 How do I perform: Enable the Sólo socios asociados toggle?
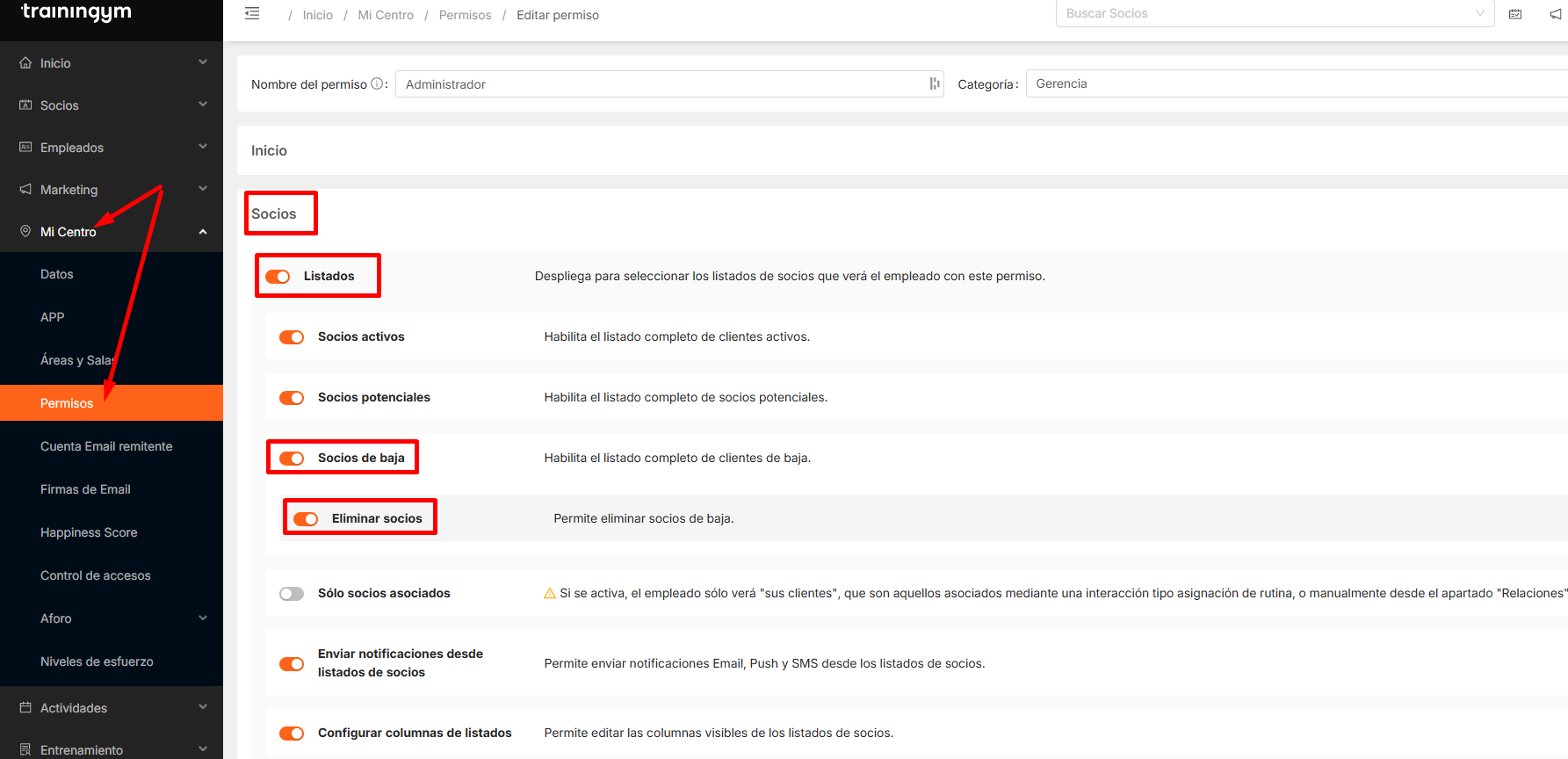[x=292, y=594]
